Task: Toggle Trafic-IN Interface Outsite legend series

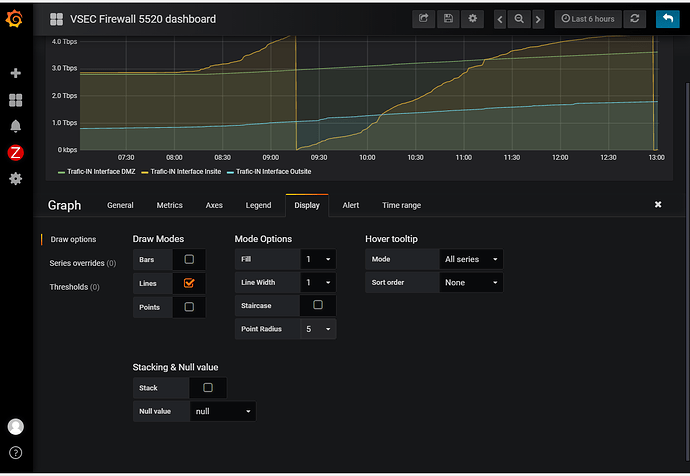Action: coord(274,172)
